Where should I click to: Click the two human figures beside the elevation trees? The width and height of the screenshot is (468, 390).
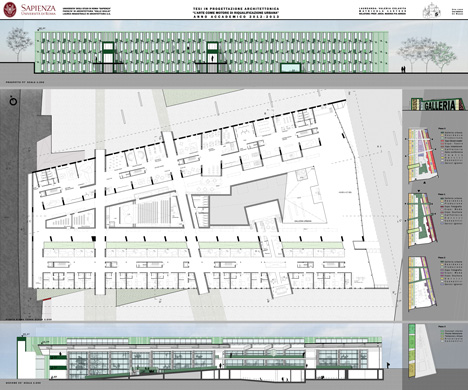point(403,69)
